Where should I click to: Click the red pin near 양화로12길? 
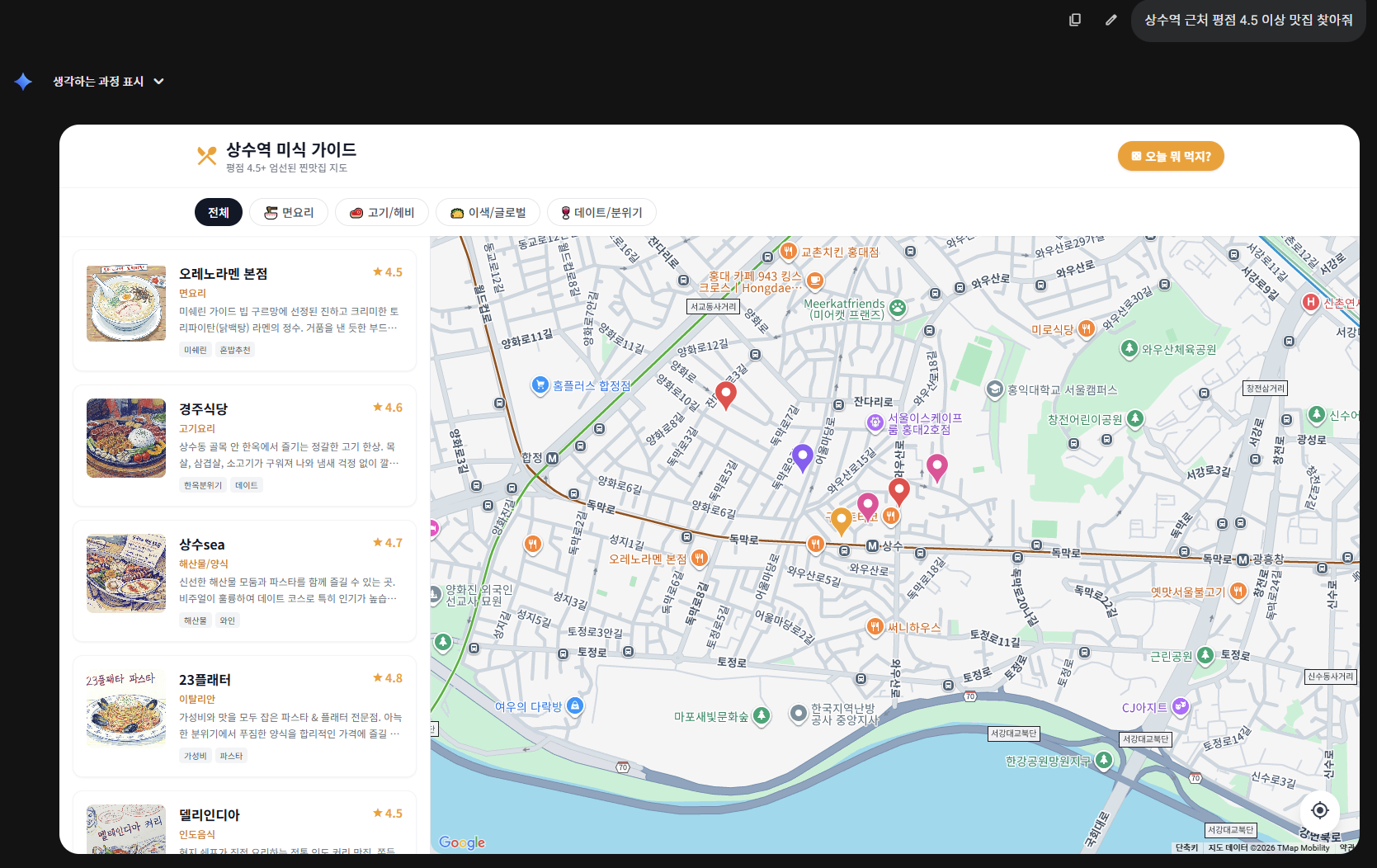[x=725, y=395]
